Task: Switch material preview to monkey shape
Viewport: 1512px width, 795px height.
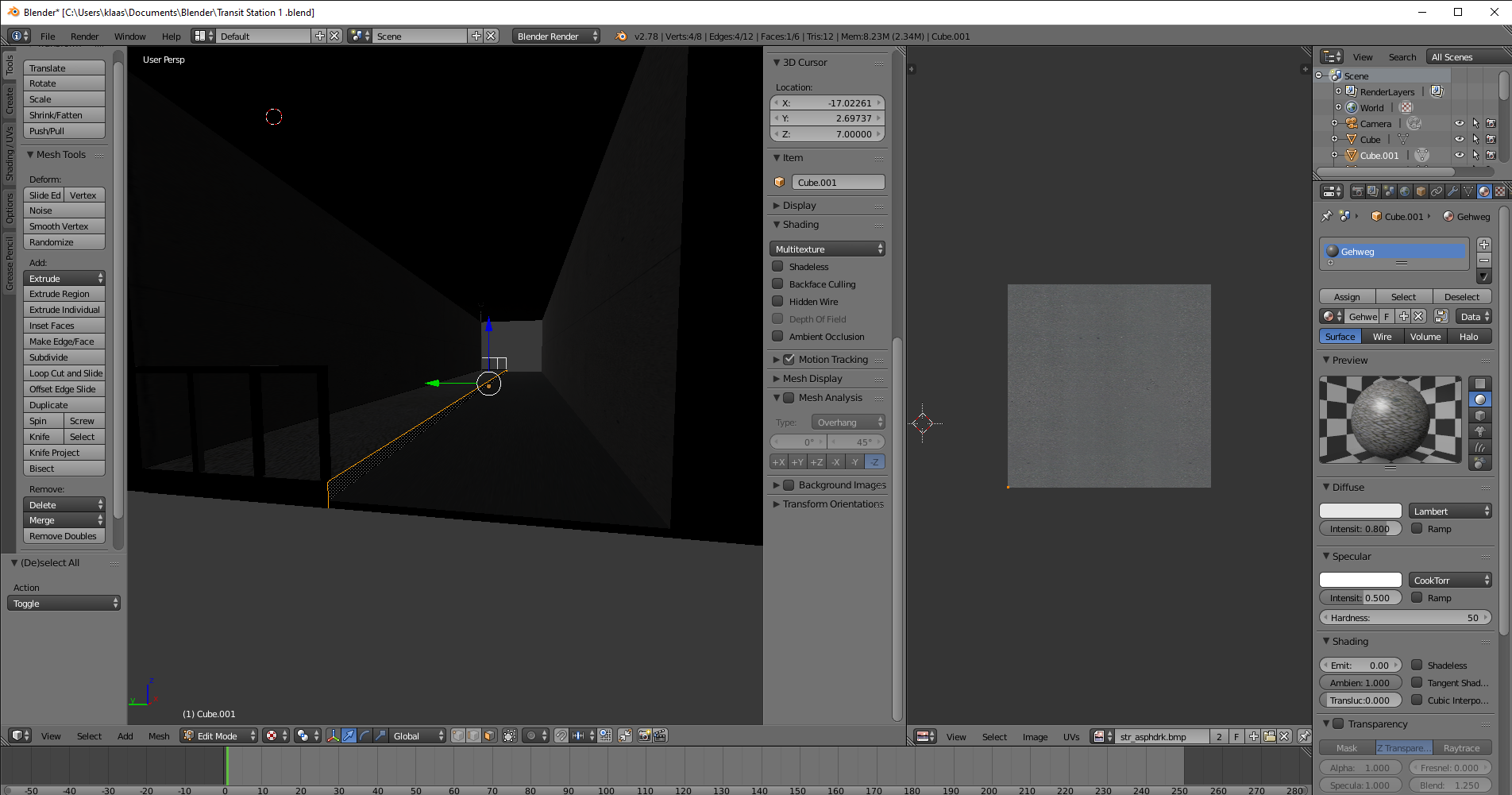Action: point(1480,431)
